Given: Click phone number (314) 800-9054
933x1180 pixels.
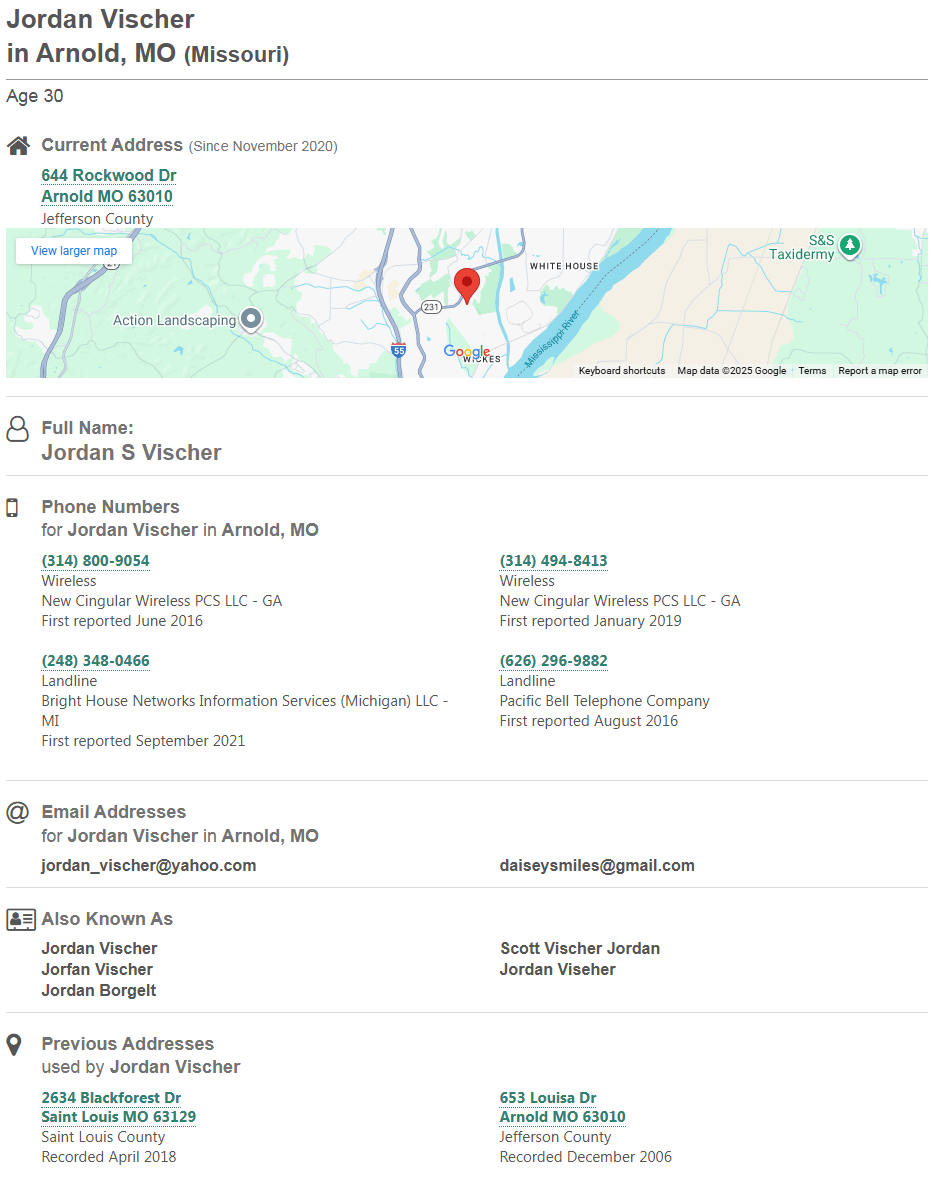Looking at the screenshot, I should coord(96,561).
